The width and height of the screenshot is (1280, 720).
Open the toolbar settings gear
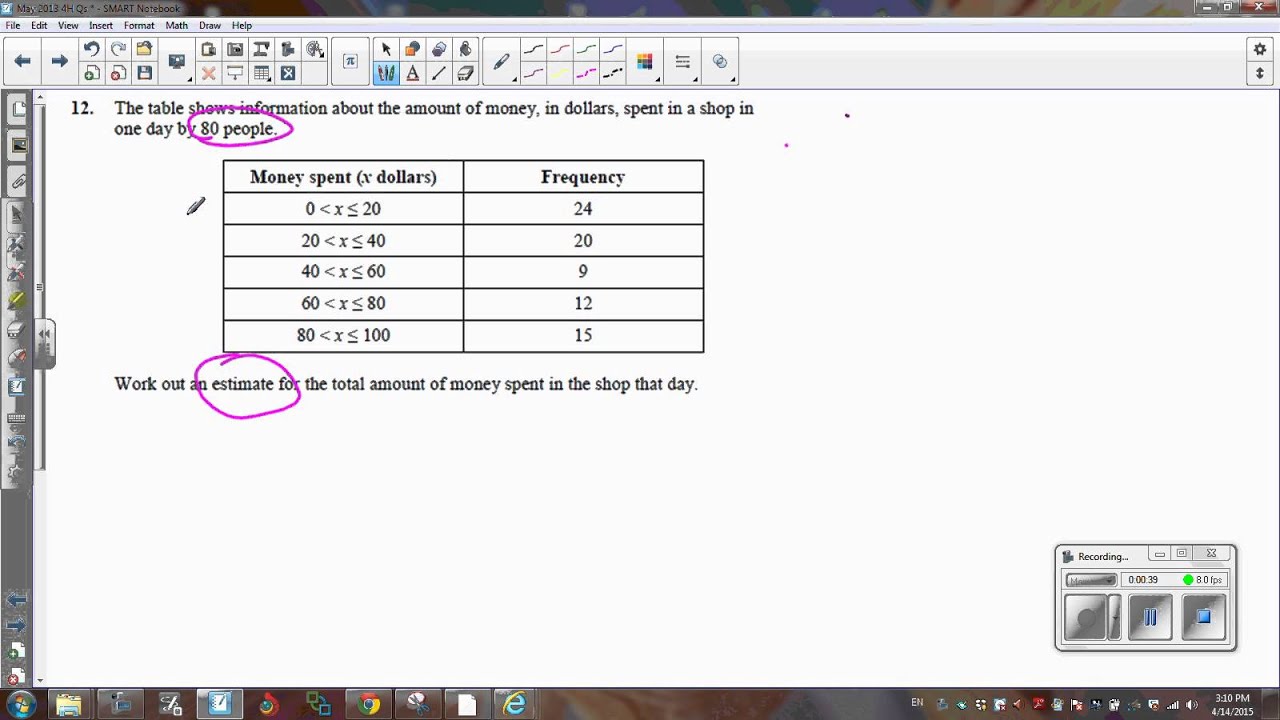(1261, 49)
